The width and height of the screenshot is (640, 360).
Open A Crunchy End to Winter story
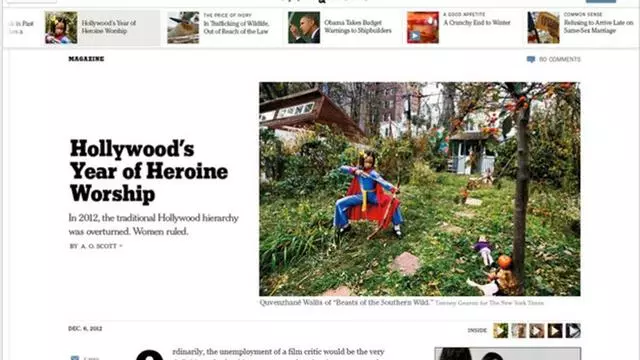[x=477, y=23]
